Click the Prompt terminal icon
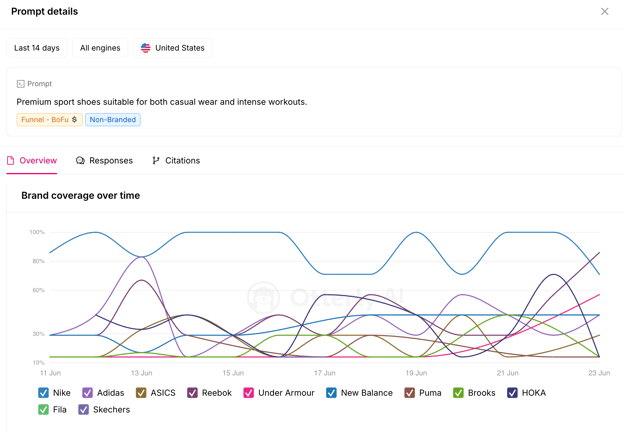Screen dimensions: 624x446 [x=21, y=84]
